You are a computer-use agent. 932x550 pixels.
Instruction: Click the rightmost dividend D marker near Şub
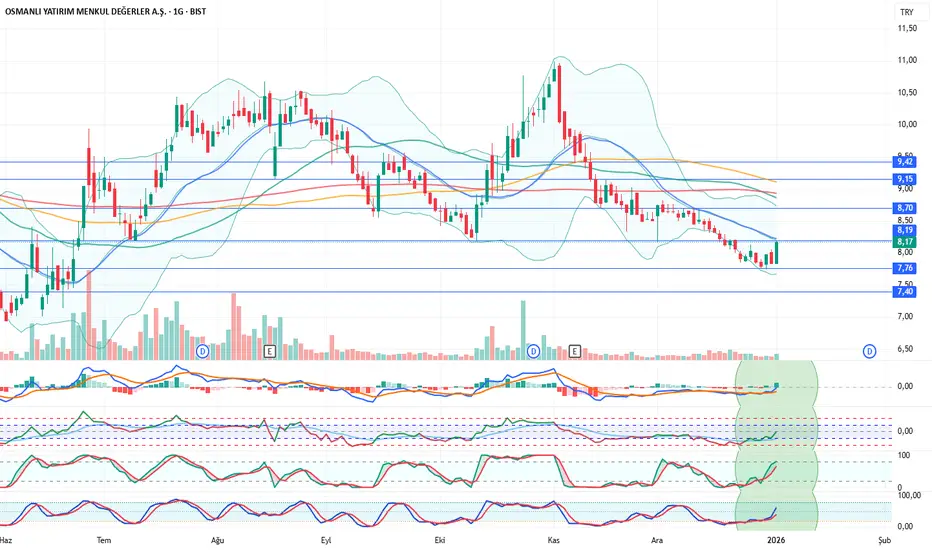point(869,351)
